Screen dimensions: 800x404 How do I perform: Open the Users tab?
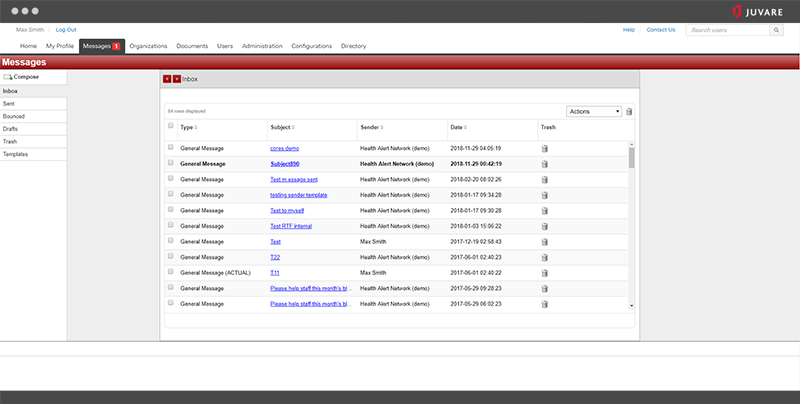[224, 46]
